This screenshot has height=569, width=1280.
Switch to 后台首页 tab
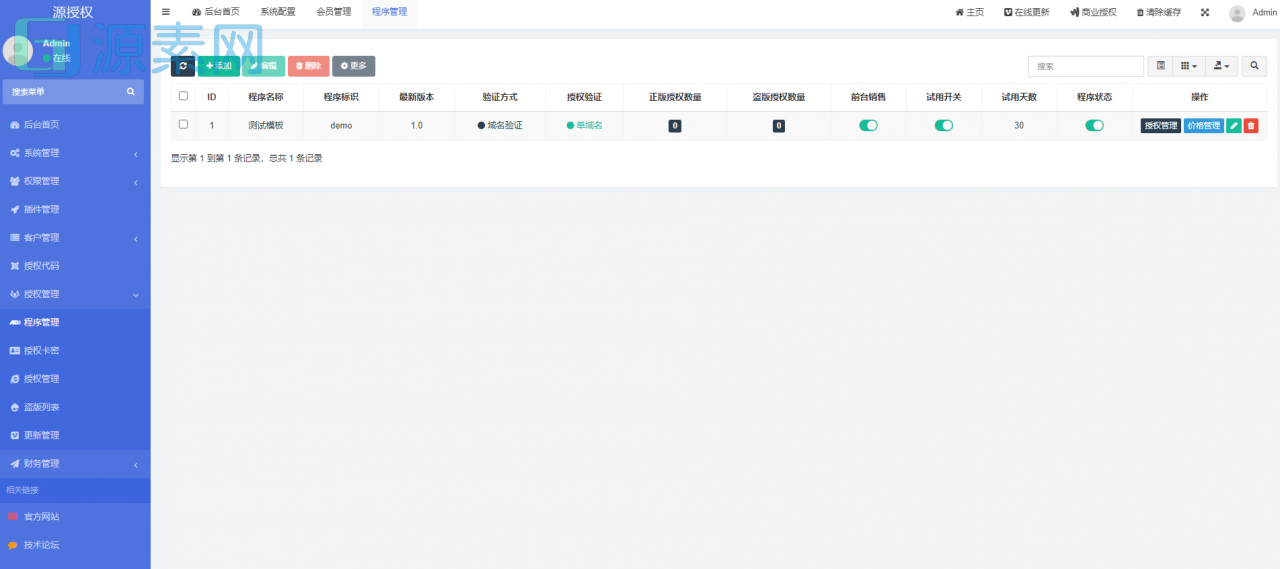pos(216,12)
